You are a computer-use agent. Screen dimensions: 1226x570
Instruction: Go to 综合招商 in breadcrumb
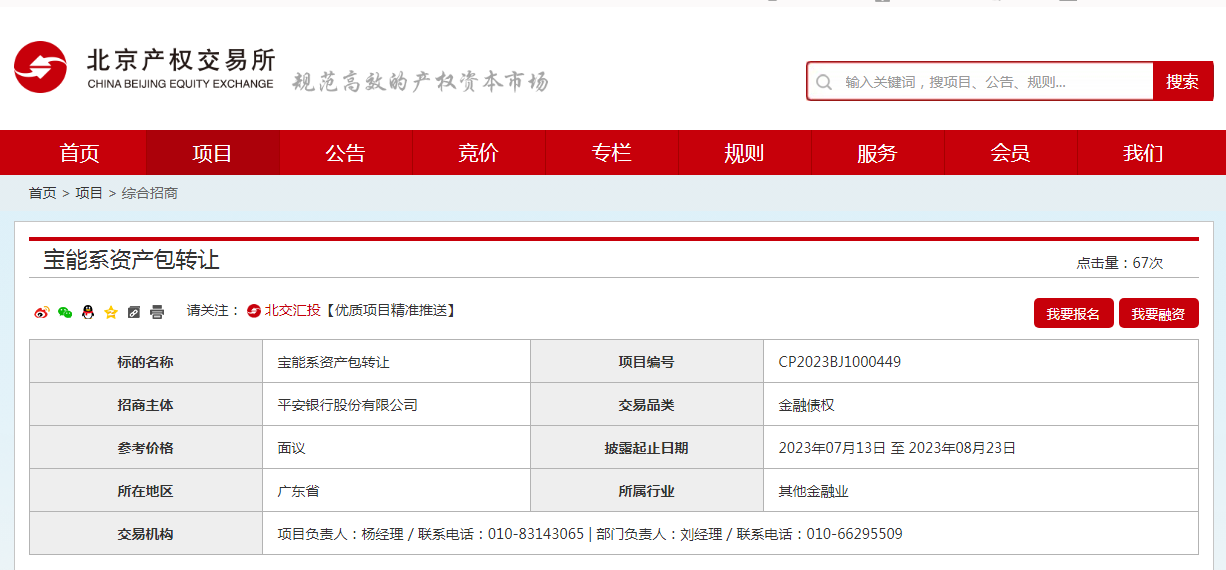(x=150, y=193)
